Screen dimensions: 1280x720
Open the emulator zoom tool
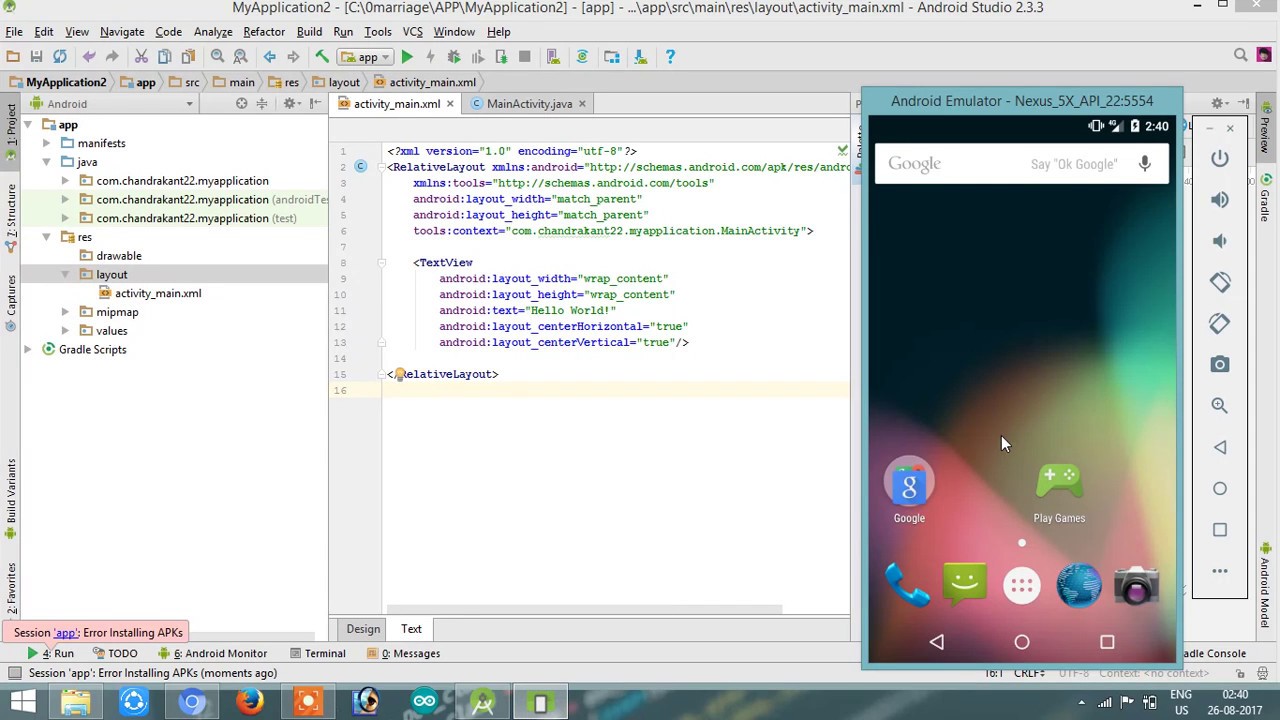[x=1219, y=406]
